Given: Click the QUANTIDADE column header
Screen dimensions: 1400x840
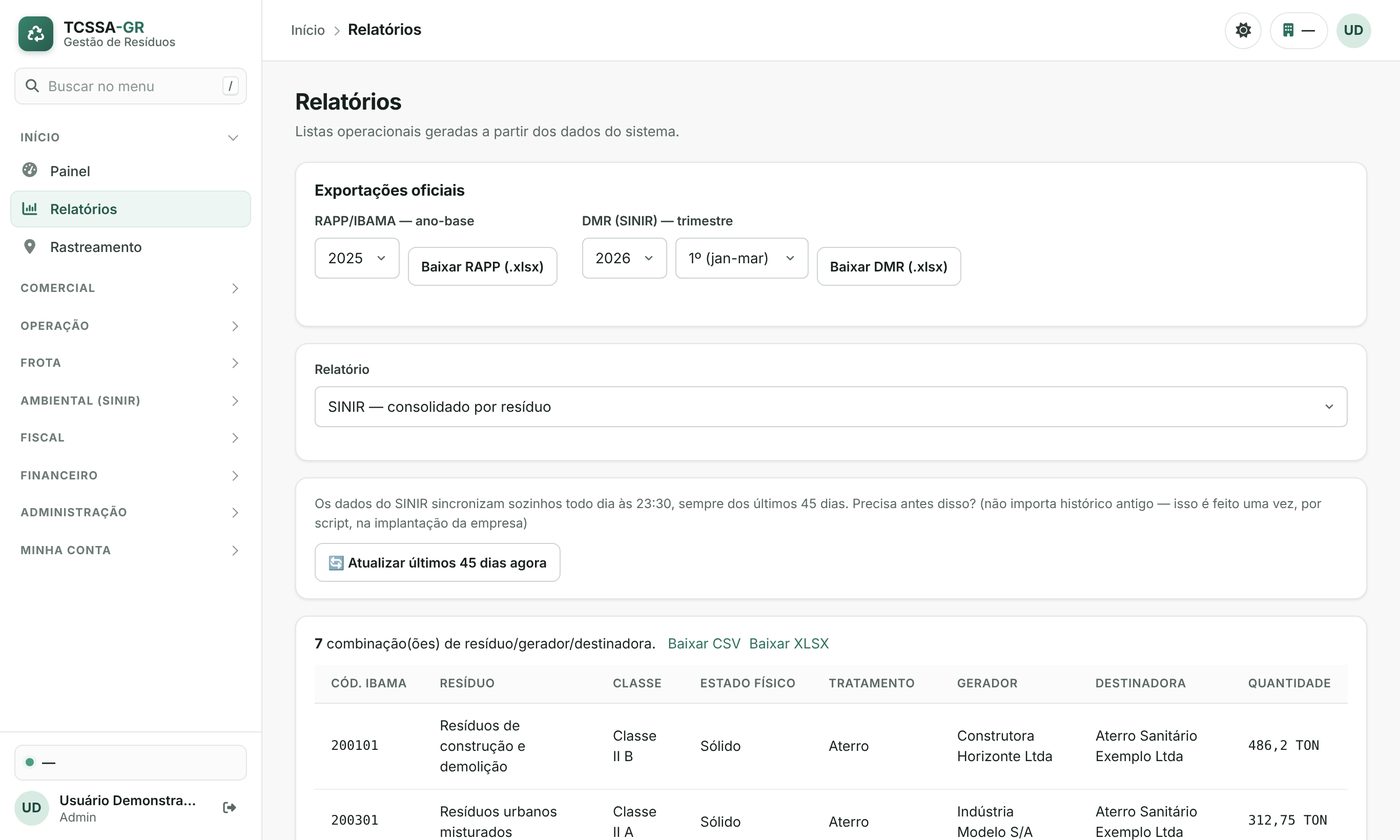Looking at the screenshot, I should click(x=1289, y=683).
